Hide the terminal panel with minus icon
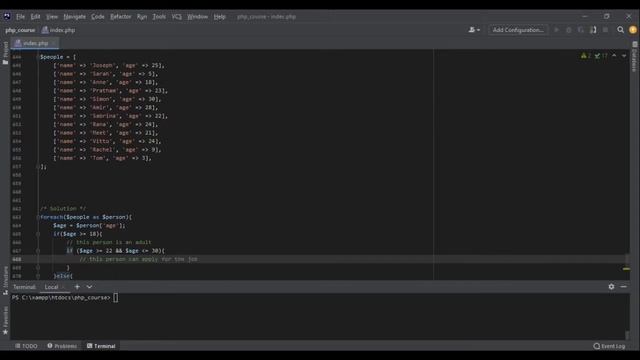 [623, 287]
